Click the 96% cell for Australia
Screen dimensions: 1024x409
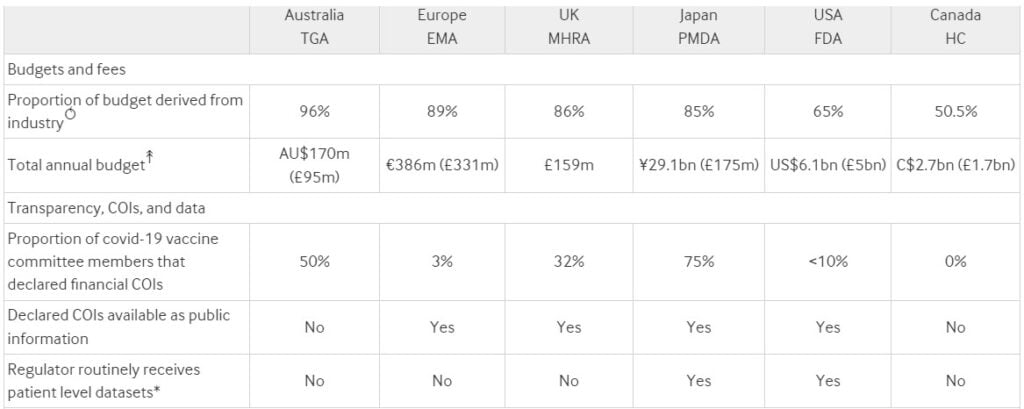(x=315, y=111)
